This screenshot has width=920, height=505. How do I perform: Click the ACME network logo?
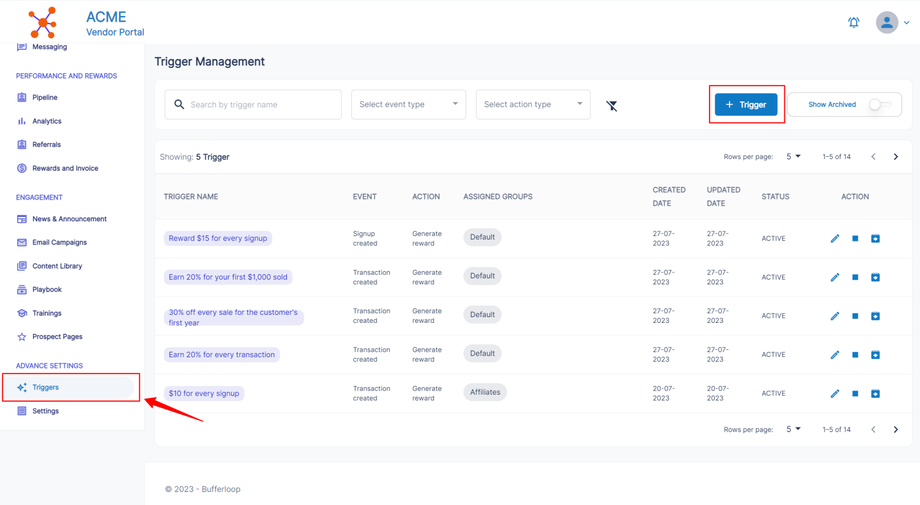43,22
